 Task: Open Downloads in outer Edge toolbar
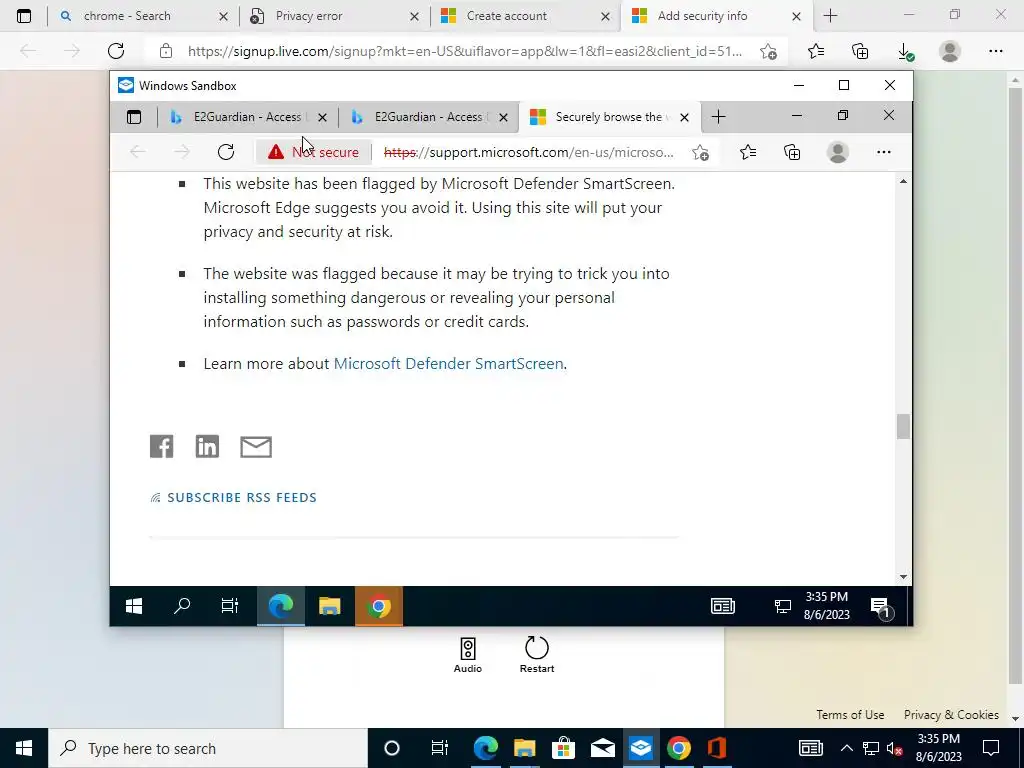tap(905, 52)
